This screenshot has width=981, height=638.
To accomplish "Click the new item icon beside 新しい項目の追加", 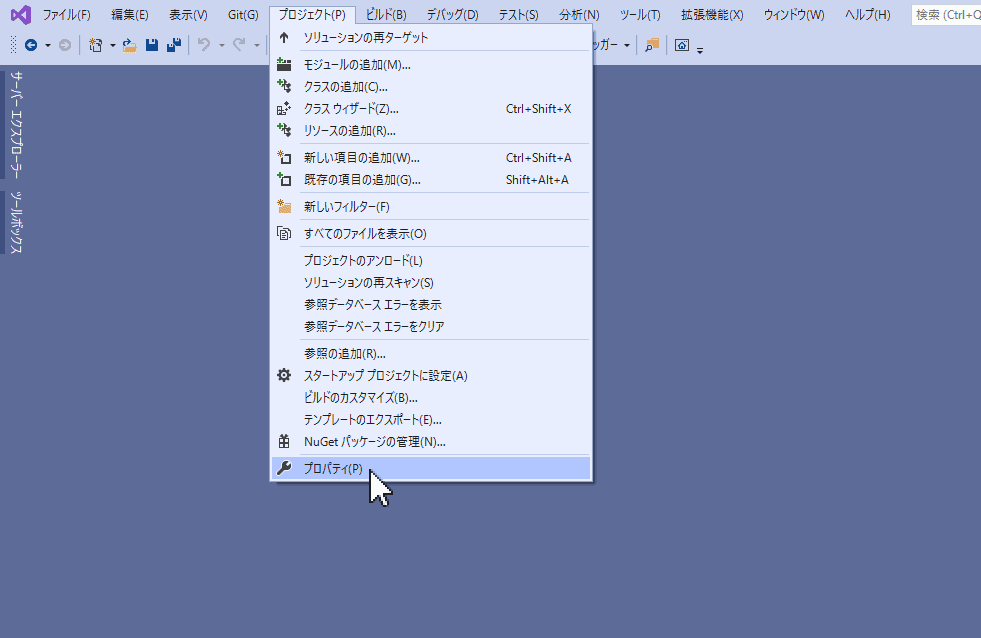I will click(x=284, y=158).
